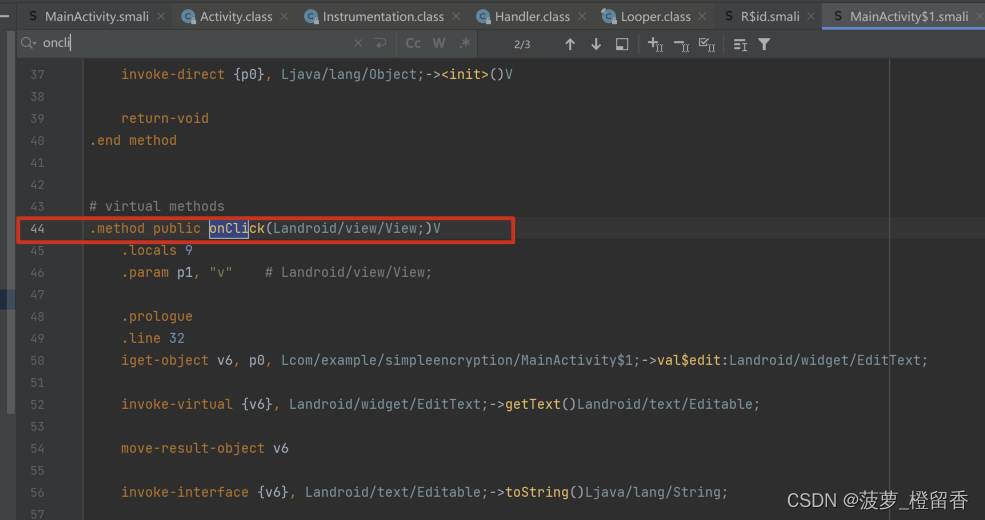Close the Instrumentation.class tab

click(x=457, y=16)
